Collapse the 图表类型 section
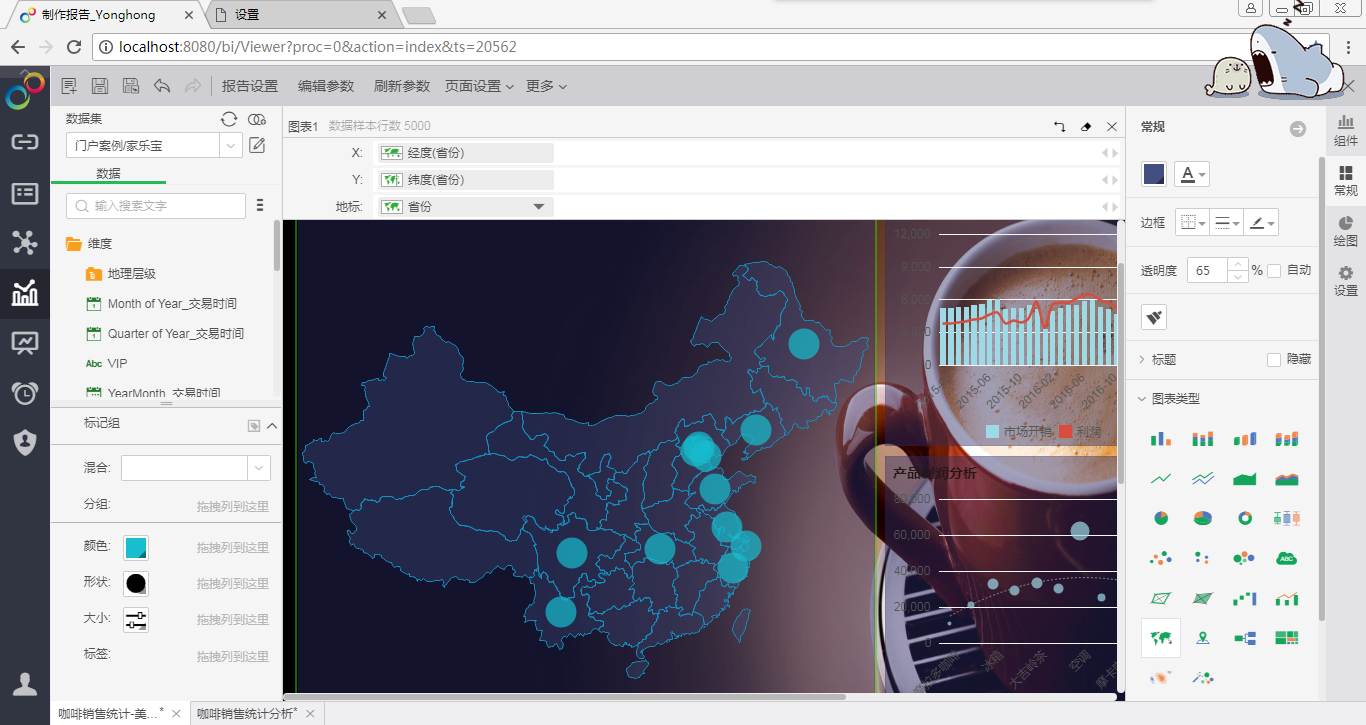This screenshot has width=1366, height=725. point(1142,399)
